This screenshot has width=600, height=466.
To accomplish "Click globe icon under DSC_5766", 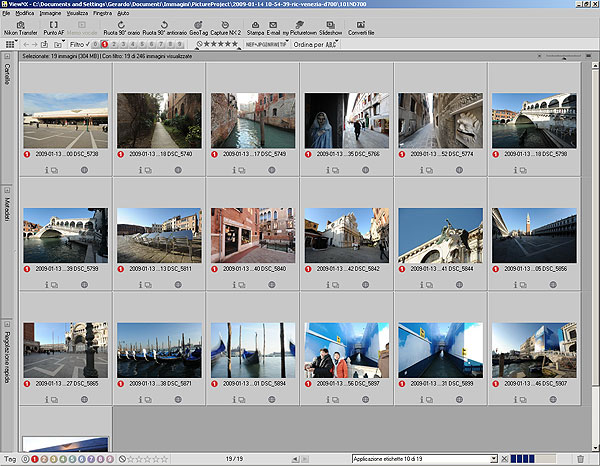I will [x=365, y=170].
